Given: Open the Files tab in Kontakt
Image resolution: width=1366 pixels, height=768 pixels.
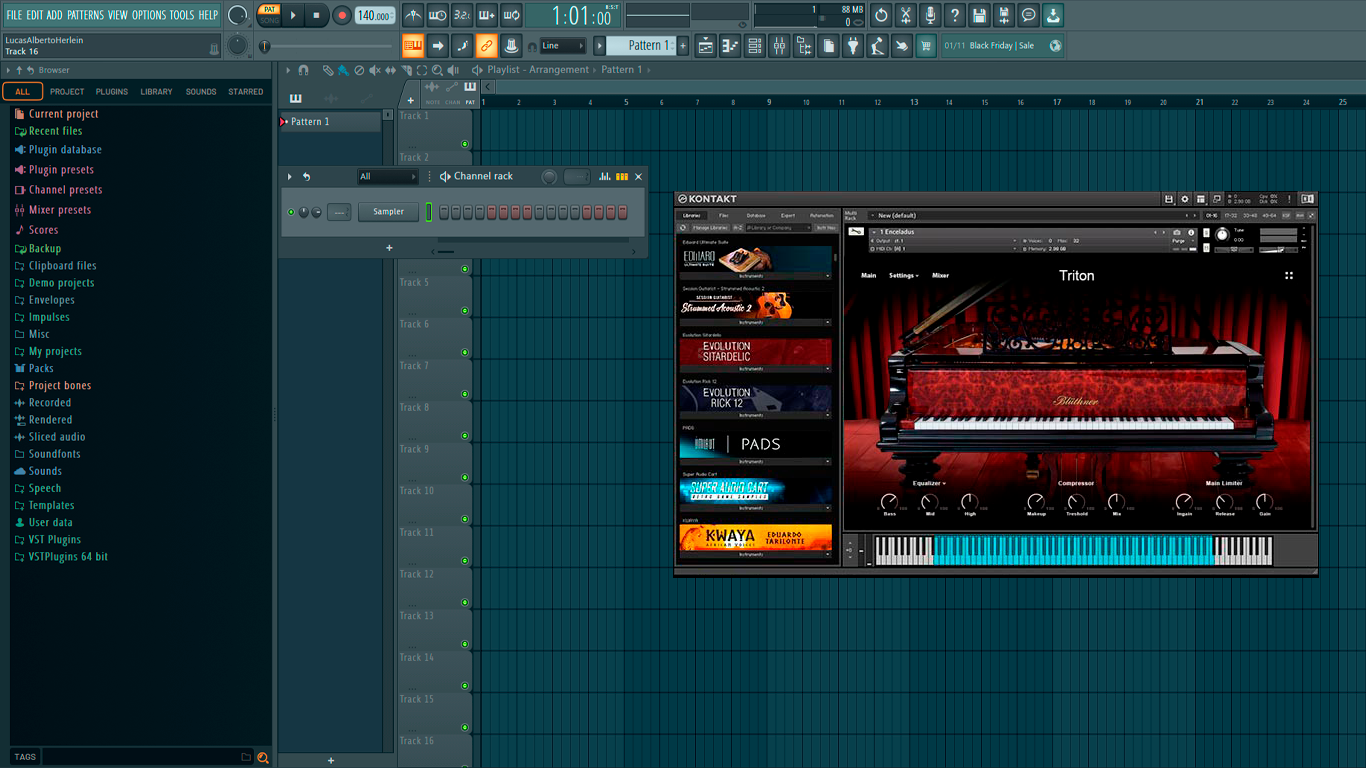Looking at the screenshot, I should 724,215.
